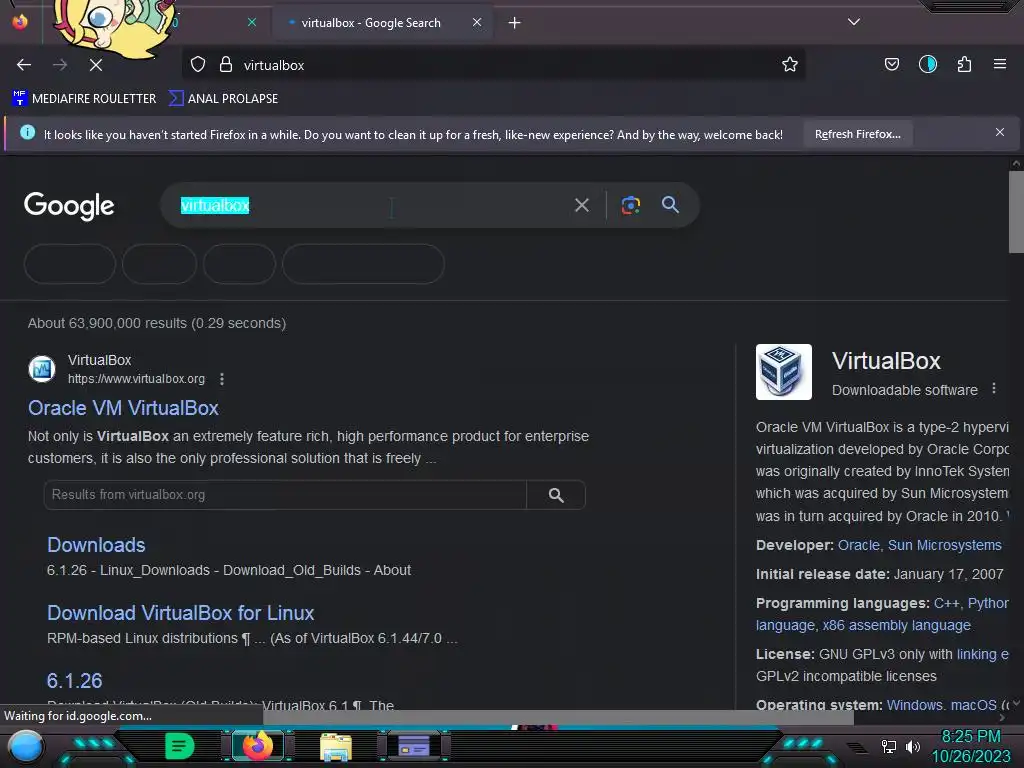Click the Results from virtualbox.org search field

click(x=285, y=495)
